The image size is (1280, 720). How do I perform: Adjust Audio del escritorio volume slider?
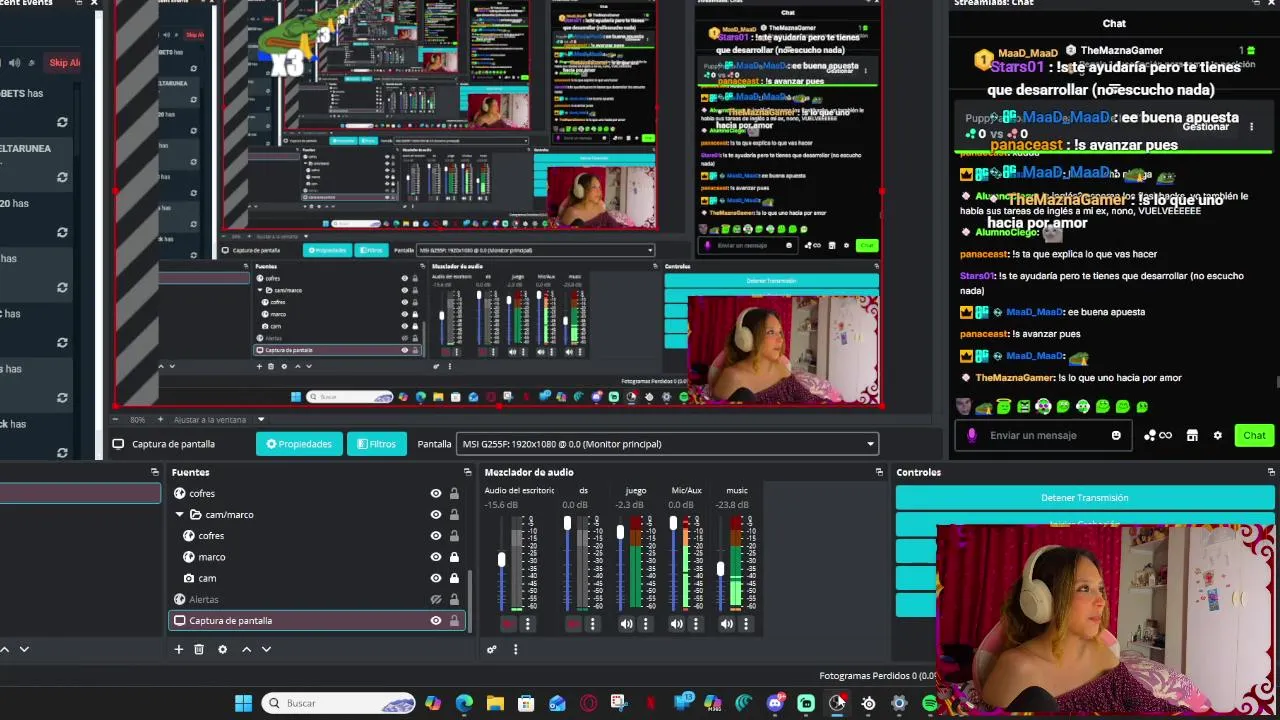coord(501,560)
